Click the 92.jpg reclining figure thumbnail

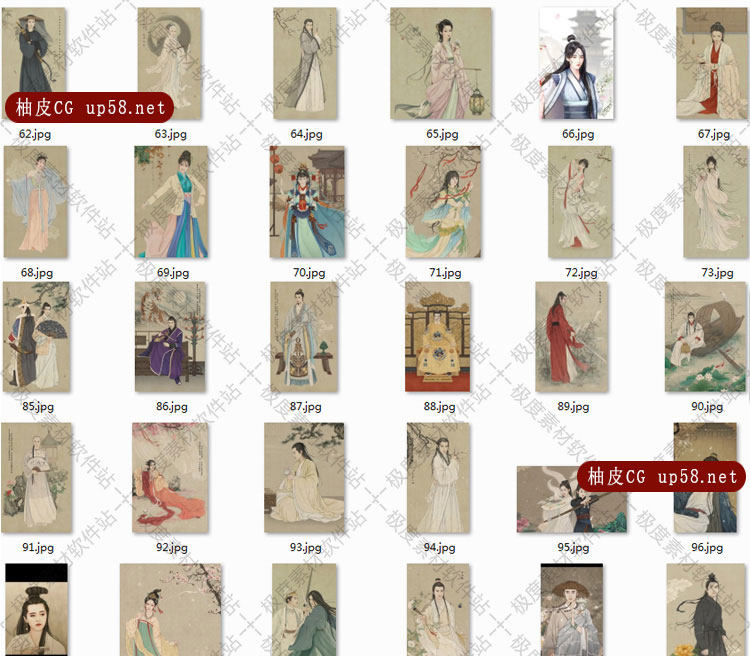(170, 478)
